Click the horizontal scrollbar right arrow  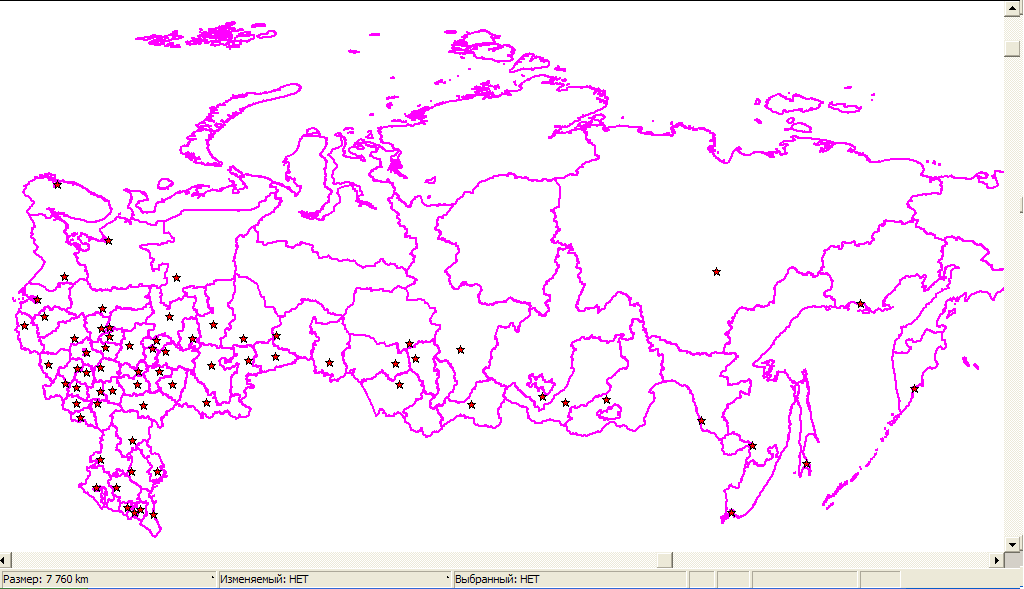pyautogui.click(x=997, y=560)
